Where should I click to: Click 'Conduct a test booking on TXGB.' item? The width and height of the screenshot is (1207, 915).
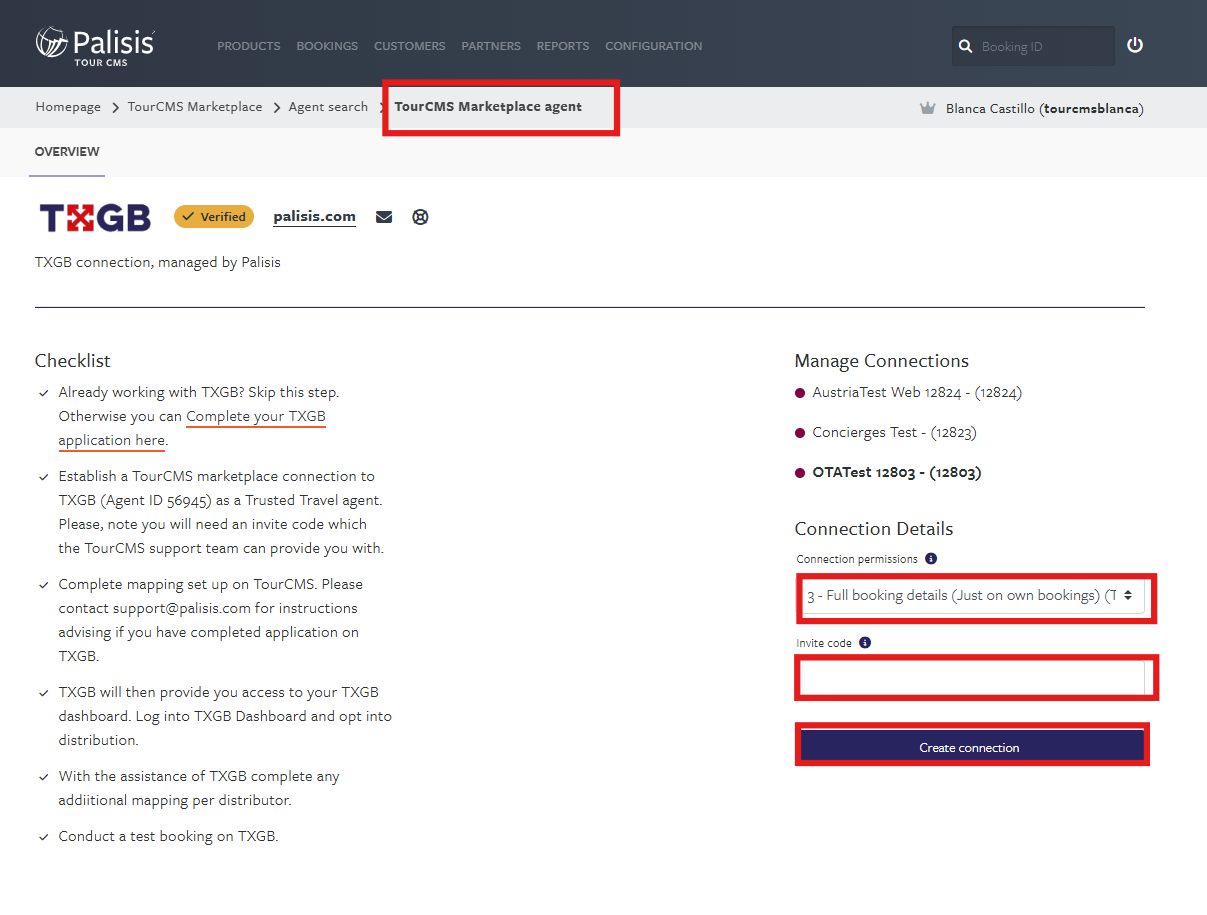pos(168,836)
